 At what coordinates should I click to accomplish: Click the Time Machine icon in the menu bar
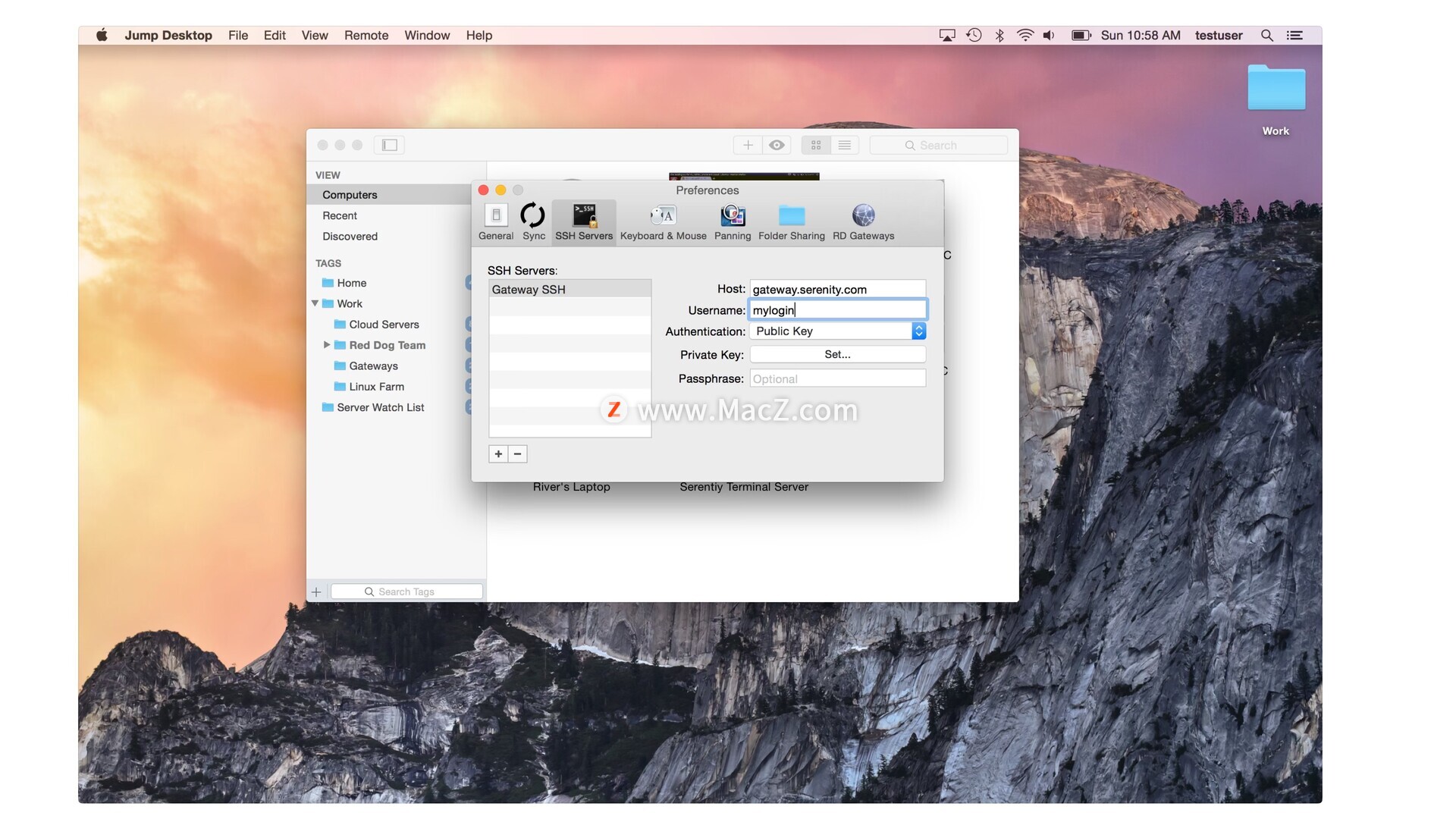tap(974, 35)
